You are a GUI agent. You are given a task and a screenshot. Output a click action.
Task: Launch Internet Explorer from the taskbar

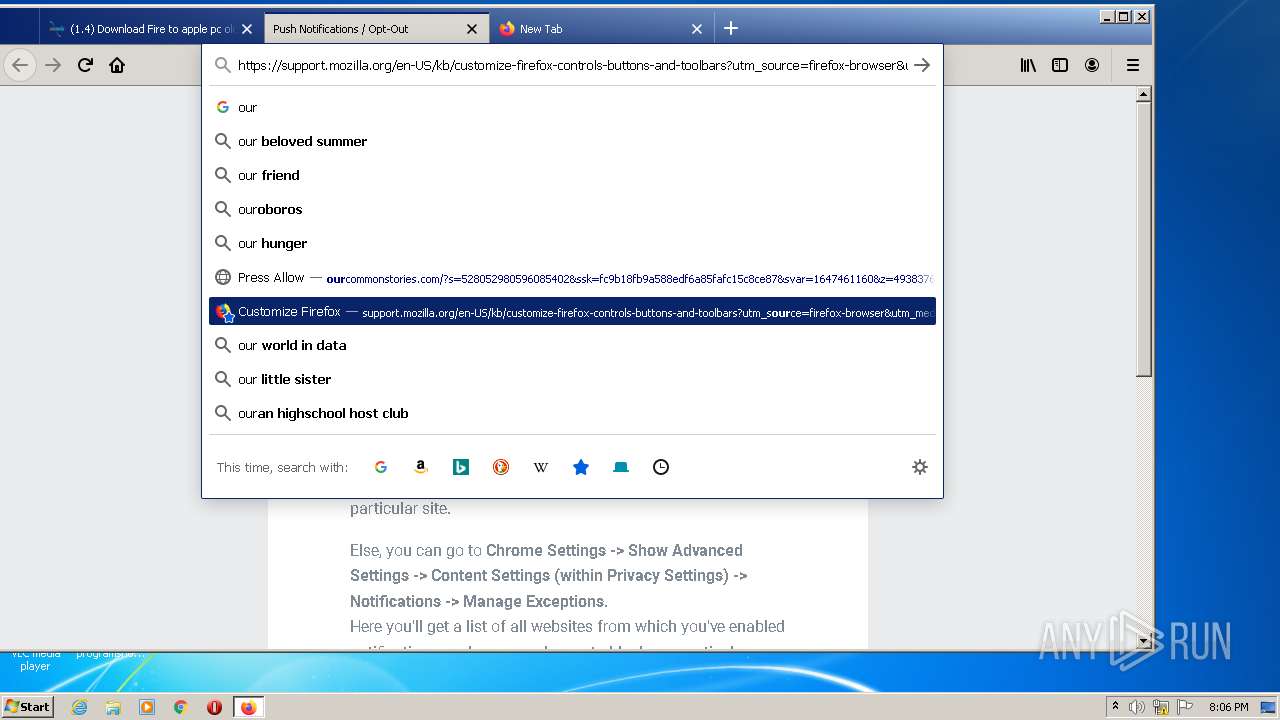coord(79,707)
